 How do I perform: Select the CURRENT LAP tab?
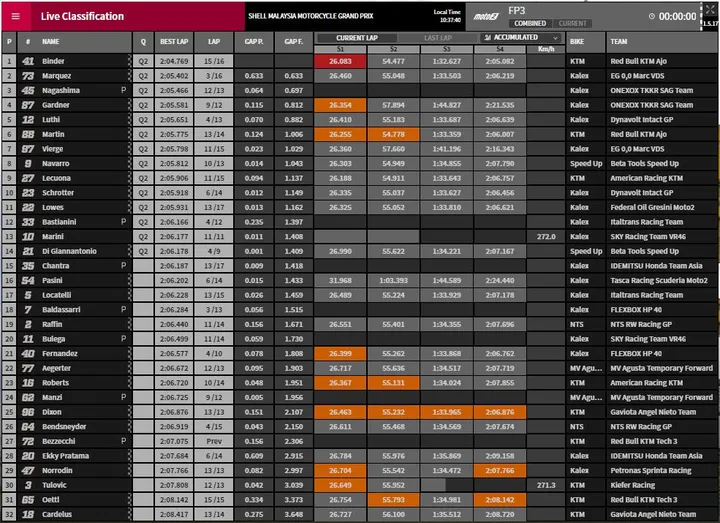coord(357,38)
